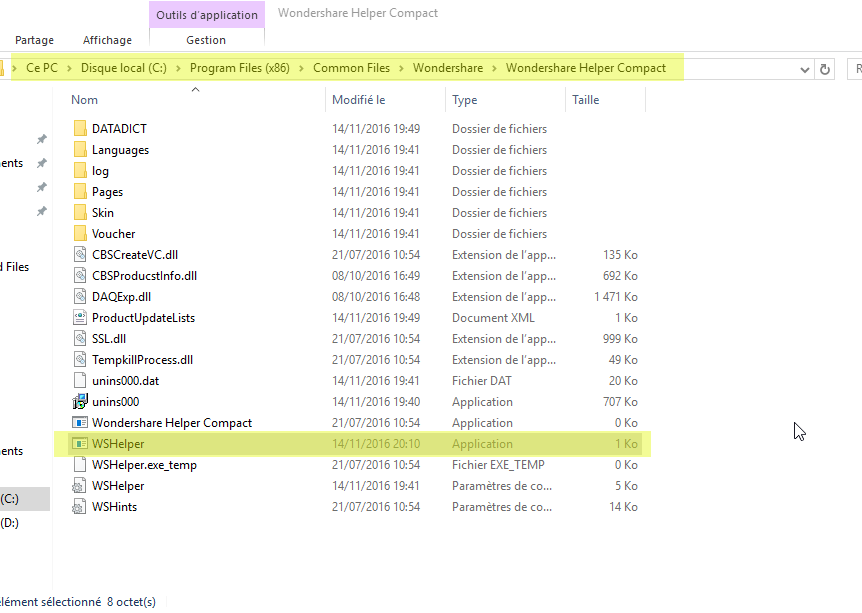This screenshot has width=862, height=613.
Task: Click the Wondershare Helper Compact application icon
Action: tap(80, 422)
